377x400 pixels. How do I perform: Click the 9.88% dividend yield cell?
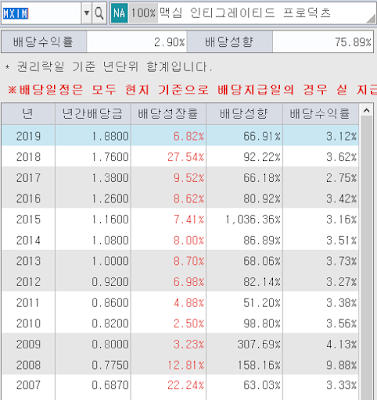320,365
